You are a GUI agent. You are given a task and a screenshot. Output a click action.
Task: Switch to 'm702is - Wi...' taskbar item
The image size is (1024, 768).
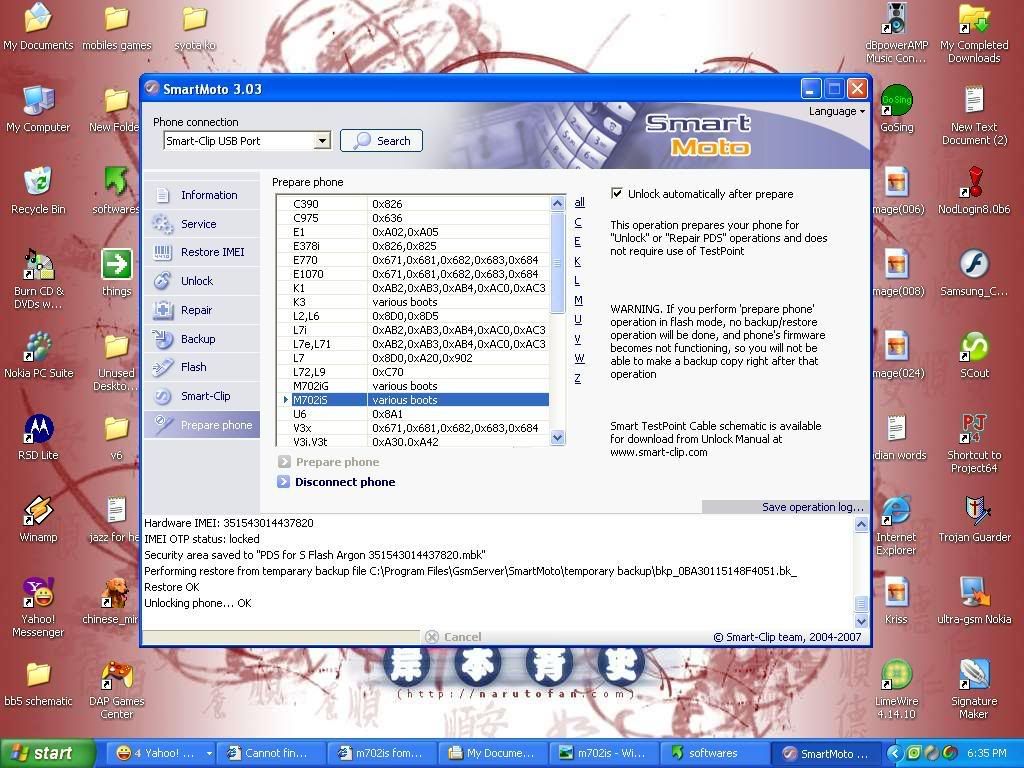(603, 753)
